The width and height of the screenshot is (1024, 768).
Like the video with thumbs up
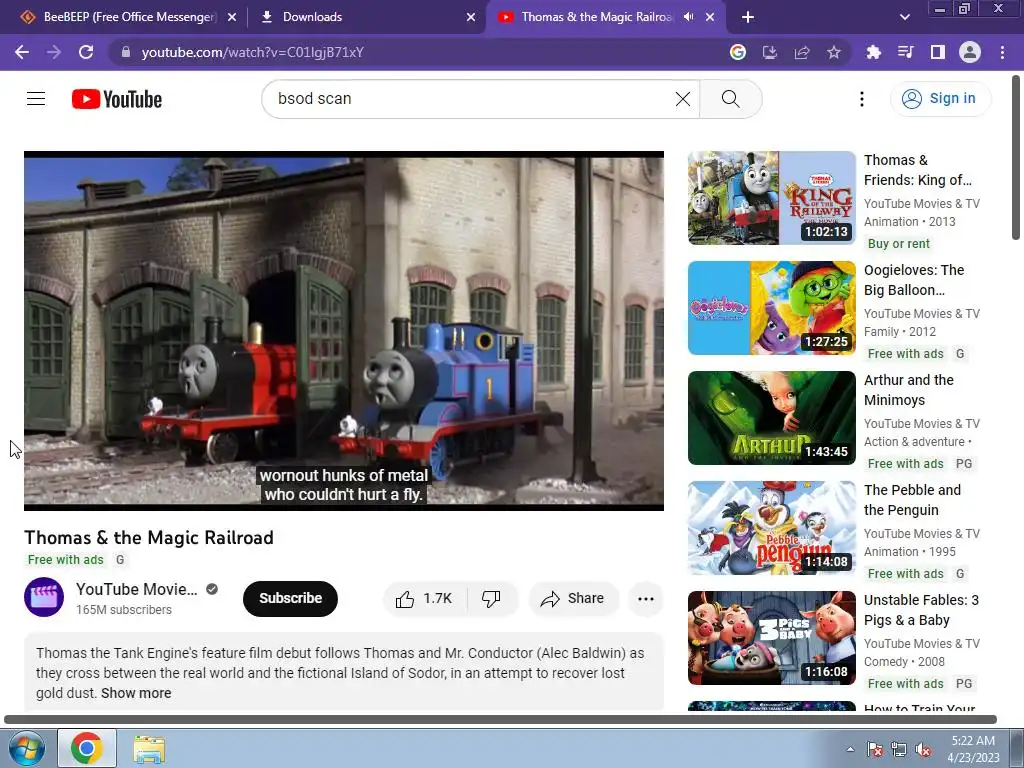(425, 598)
